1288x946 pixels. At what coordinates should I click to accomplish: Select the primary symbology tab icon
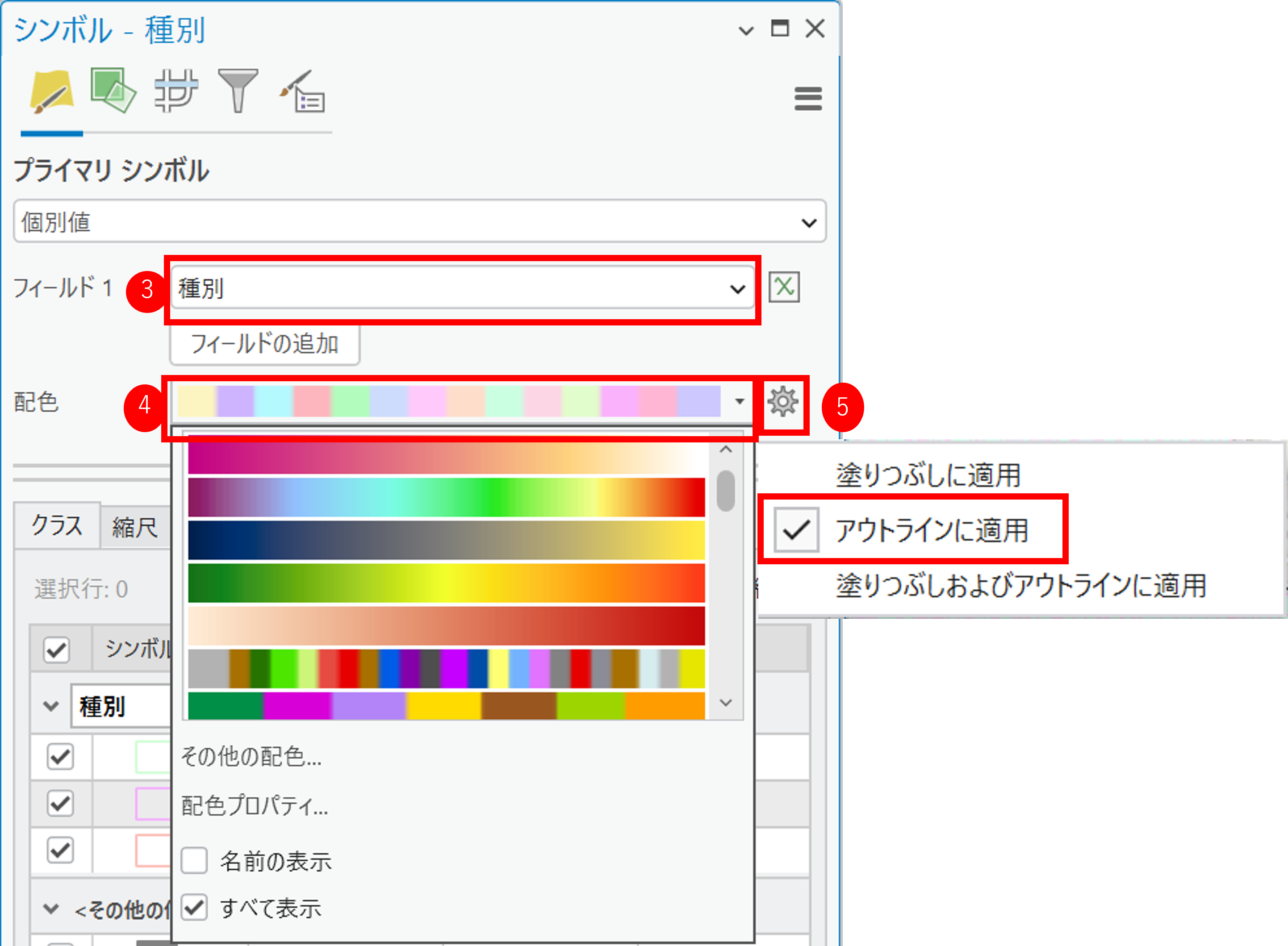tap(51, 92)
